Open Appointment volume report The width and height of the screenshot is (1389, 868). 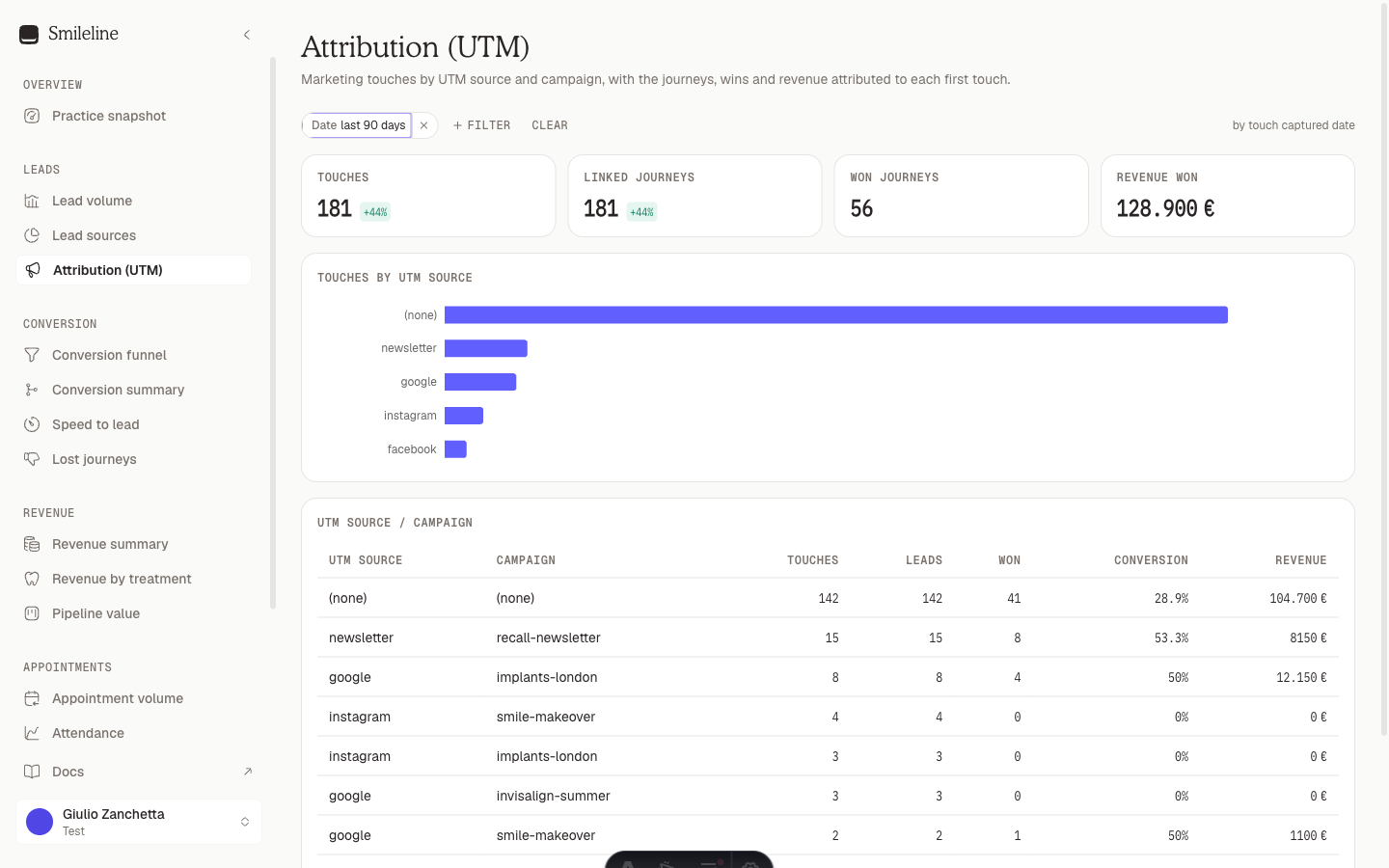point(134,698)
